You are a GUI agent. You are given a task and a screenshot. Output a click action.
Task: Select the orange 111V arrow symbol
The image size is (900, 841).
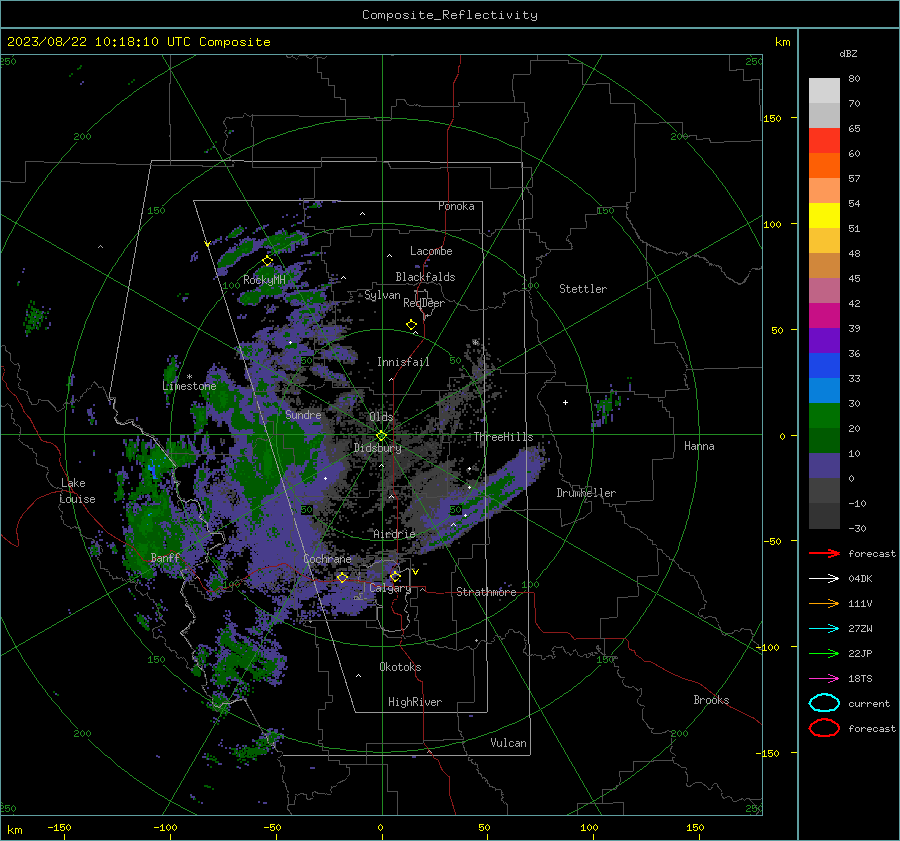824,603
